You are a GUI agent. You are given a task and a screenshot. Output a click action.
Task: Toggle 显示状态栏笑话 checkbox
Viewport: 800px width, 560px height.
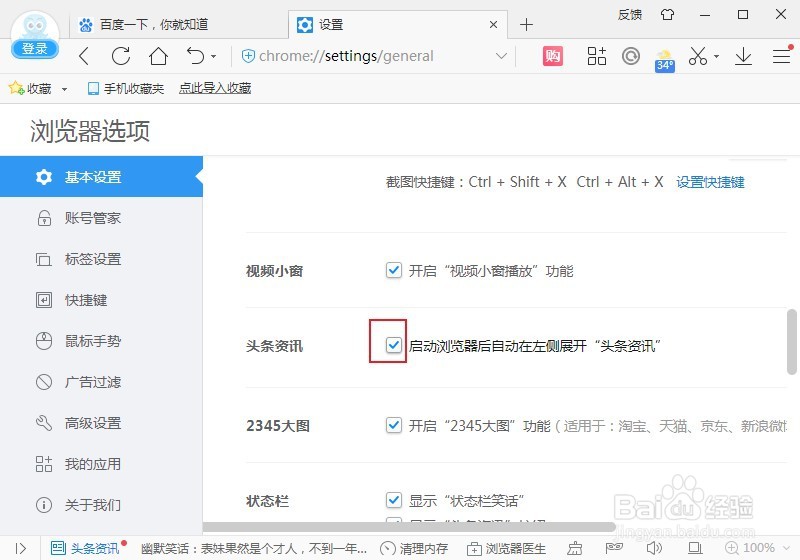393,500
